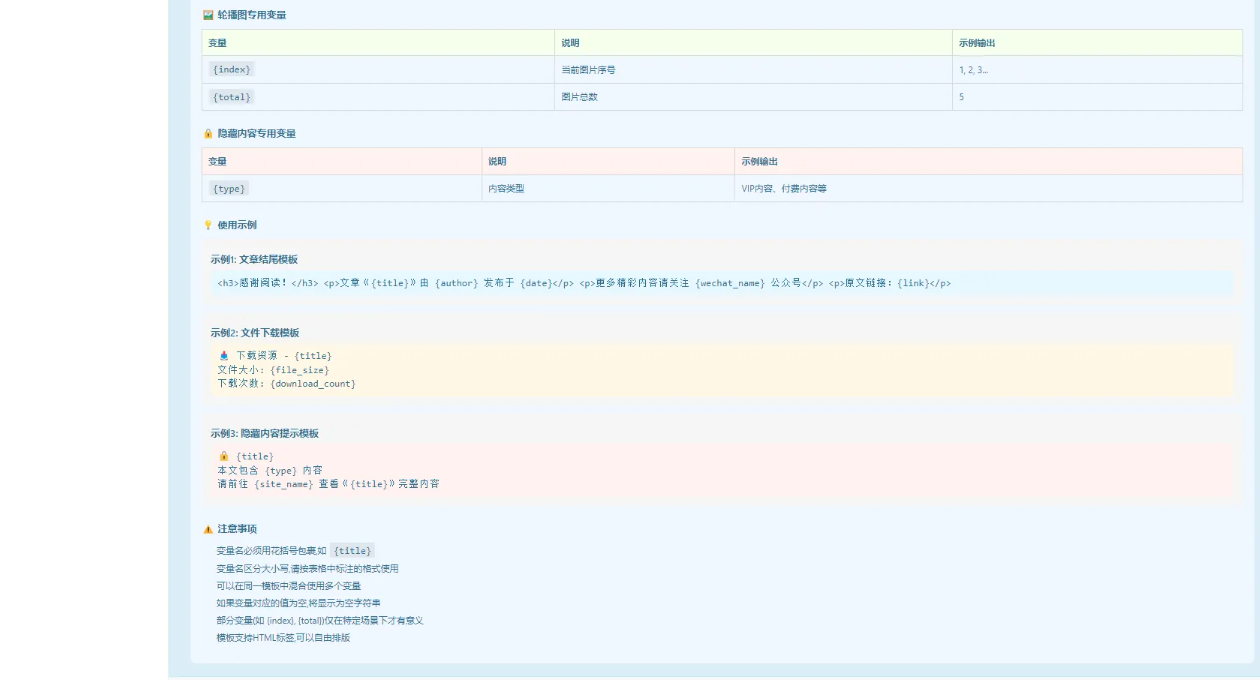Click the {author} placeholder in 示例1 code
This screenshot has width=1260, height=680.
click(456, 283)
